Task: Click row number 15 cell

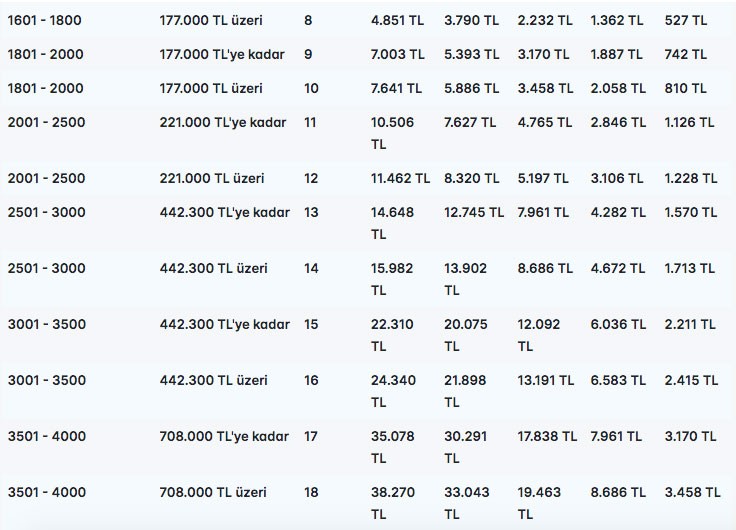Action: [311, 324]
